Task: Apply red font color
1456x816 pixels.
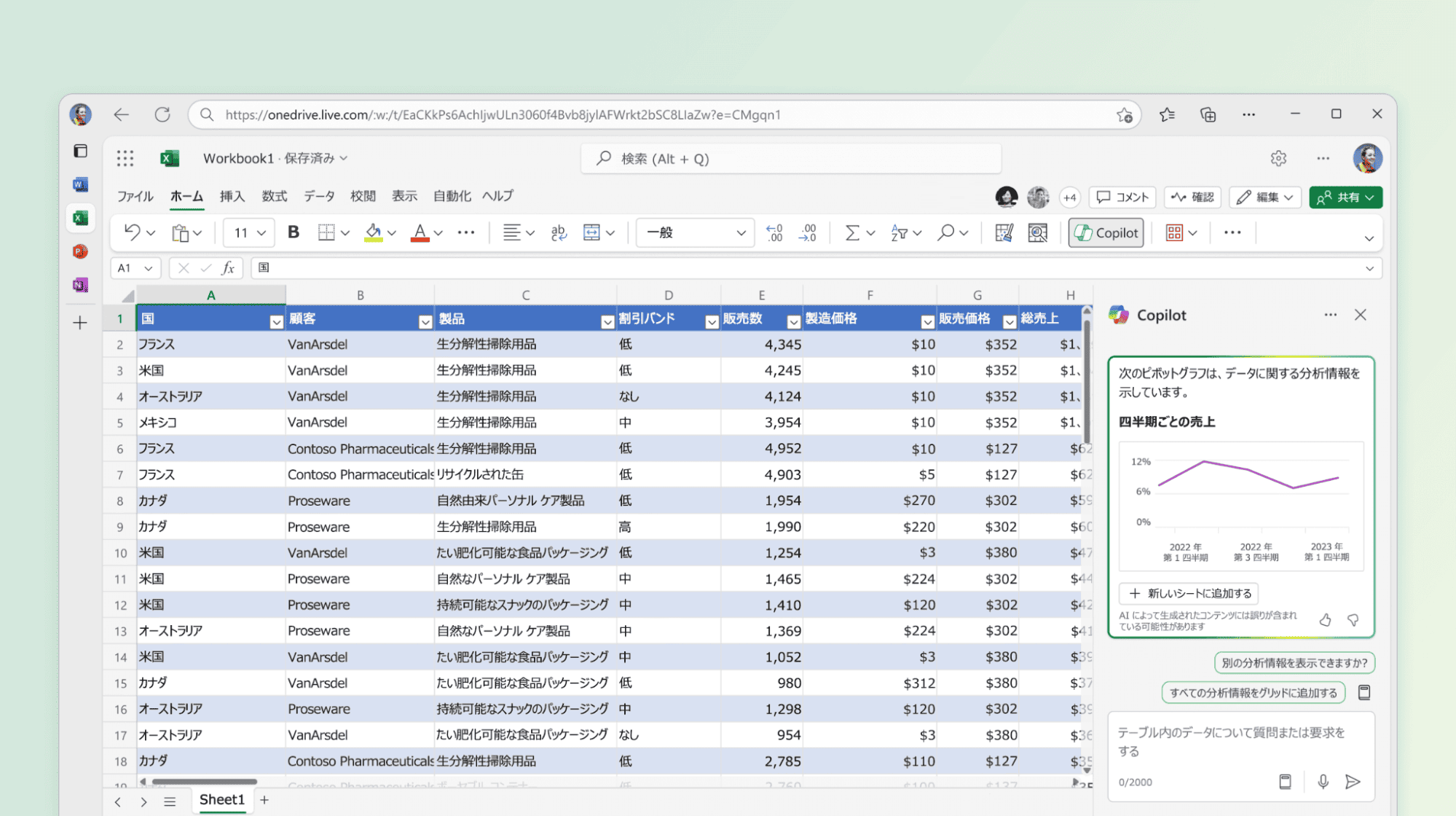Action: pos(420,232)
